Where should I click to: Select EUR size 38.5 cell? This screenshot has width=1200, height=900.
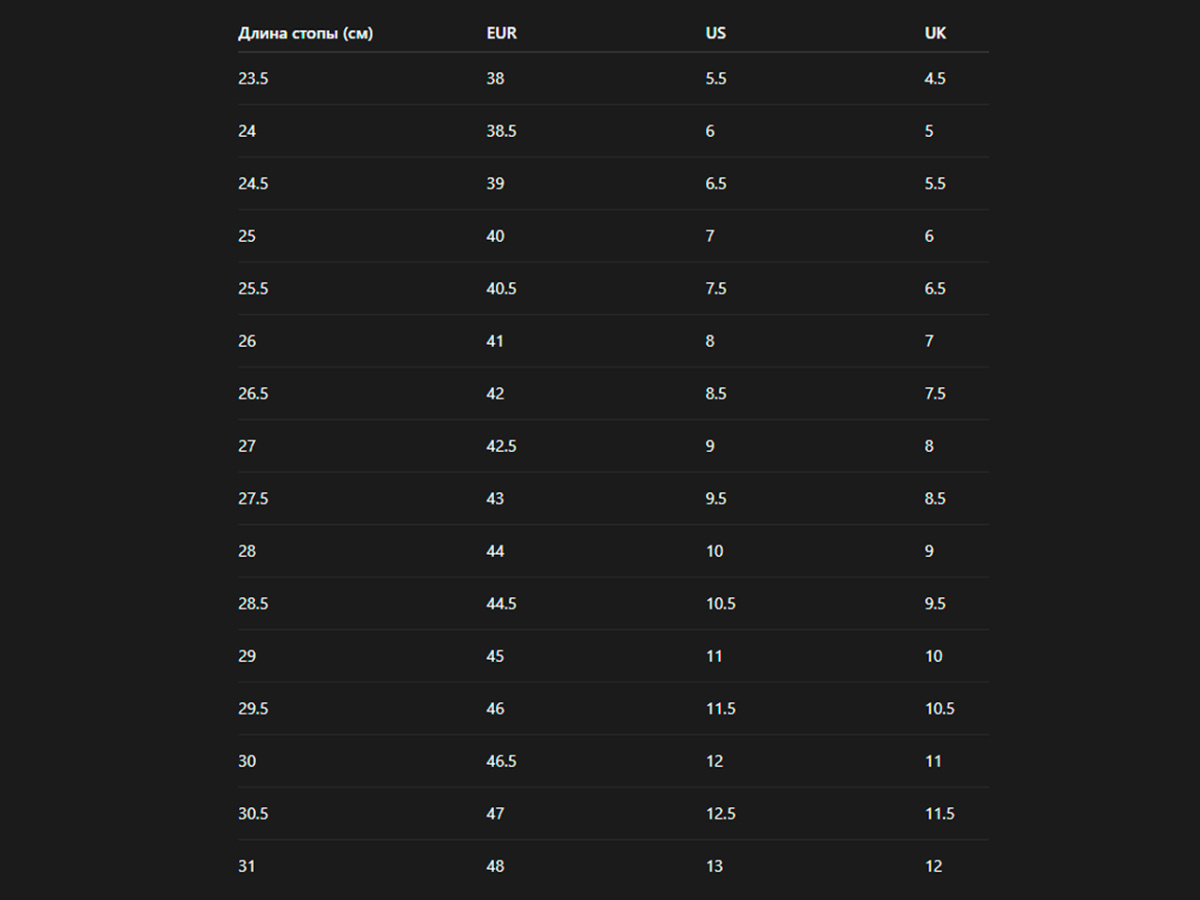pos(501,131)
